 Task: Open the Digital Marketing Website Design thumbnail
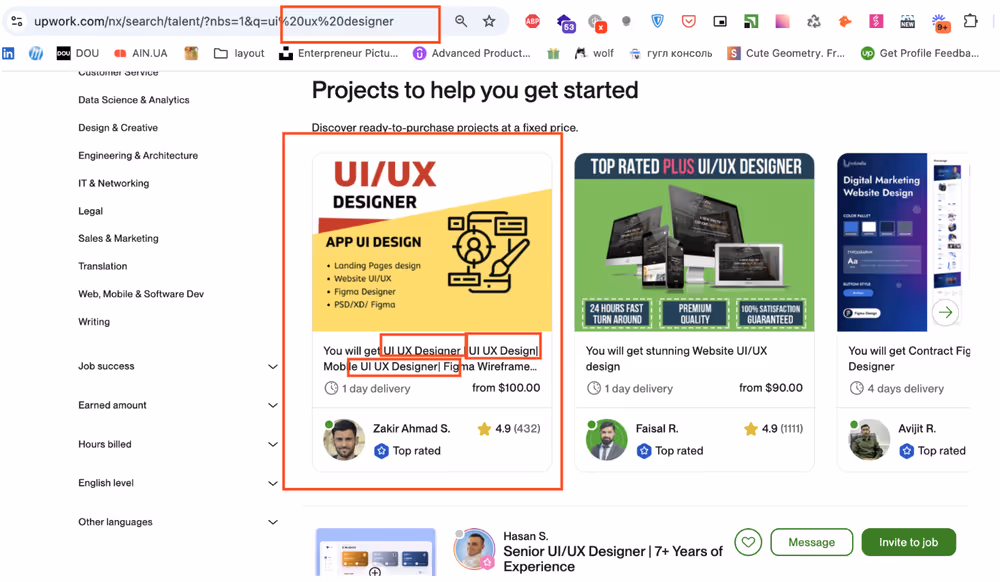pos(903,242)
